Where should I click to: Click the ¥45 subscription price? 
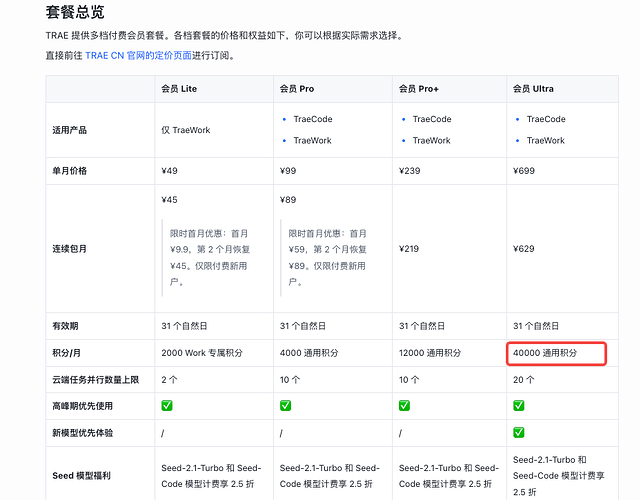pyautogui.click(x=169, y=200)
